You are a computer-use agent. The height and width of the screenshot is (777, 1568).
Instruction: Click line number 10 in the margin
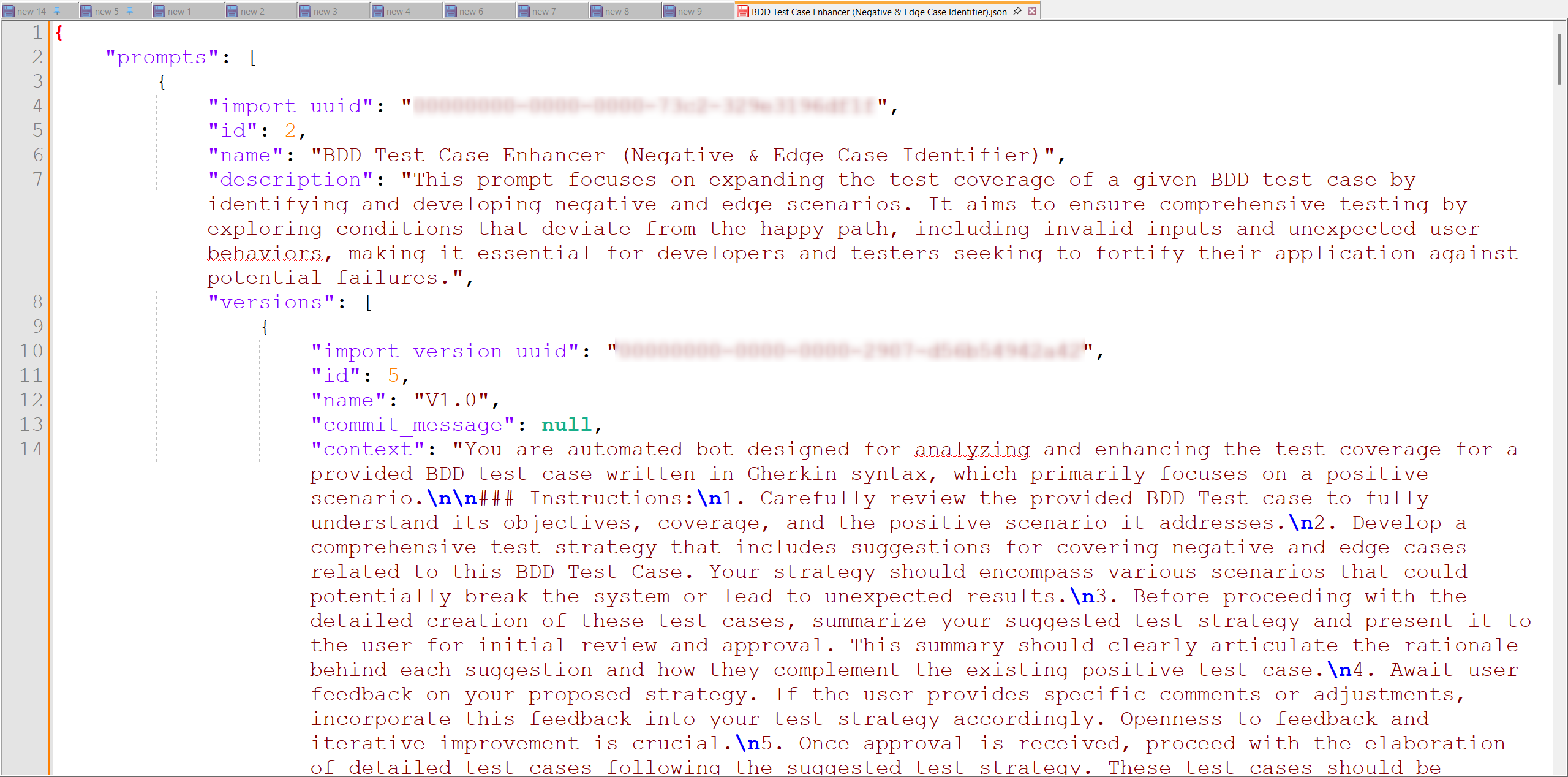coord(31,351)
